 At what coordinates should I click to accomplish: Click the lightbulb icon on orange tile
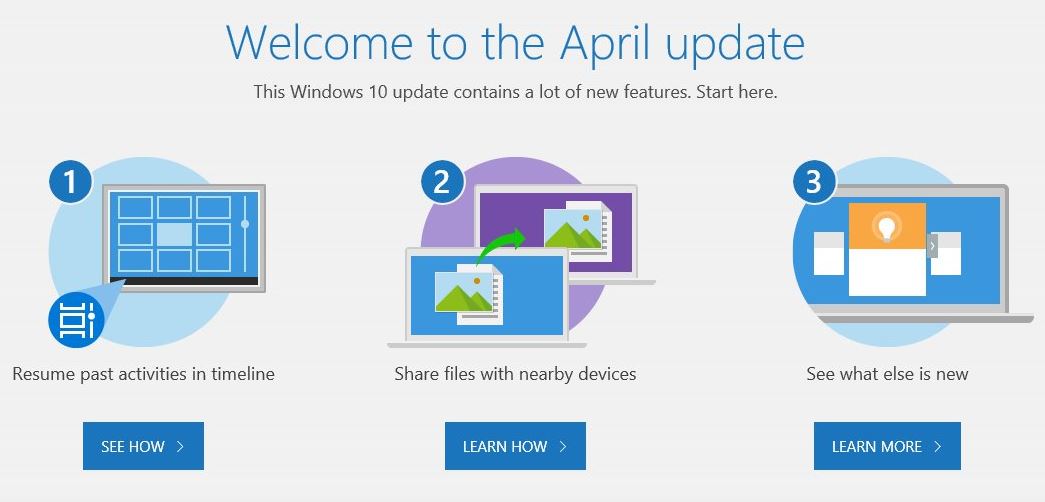(x=886, y=227)
